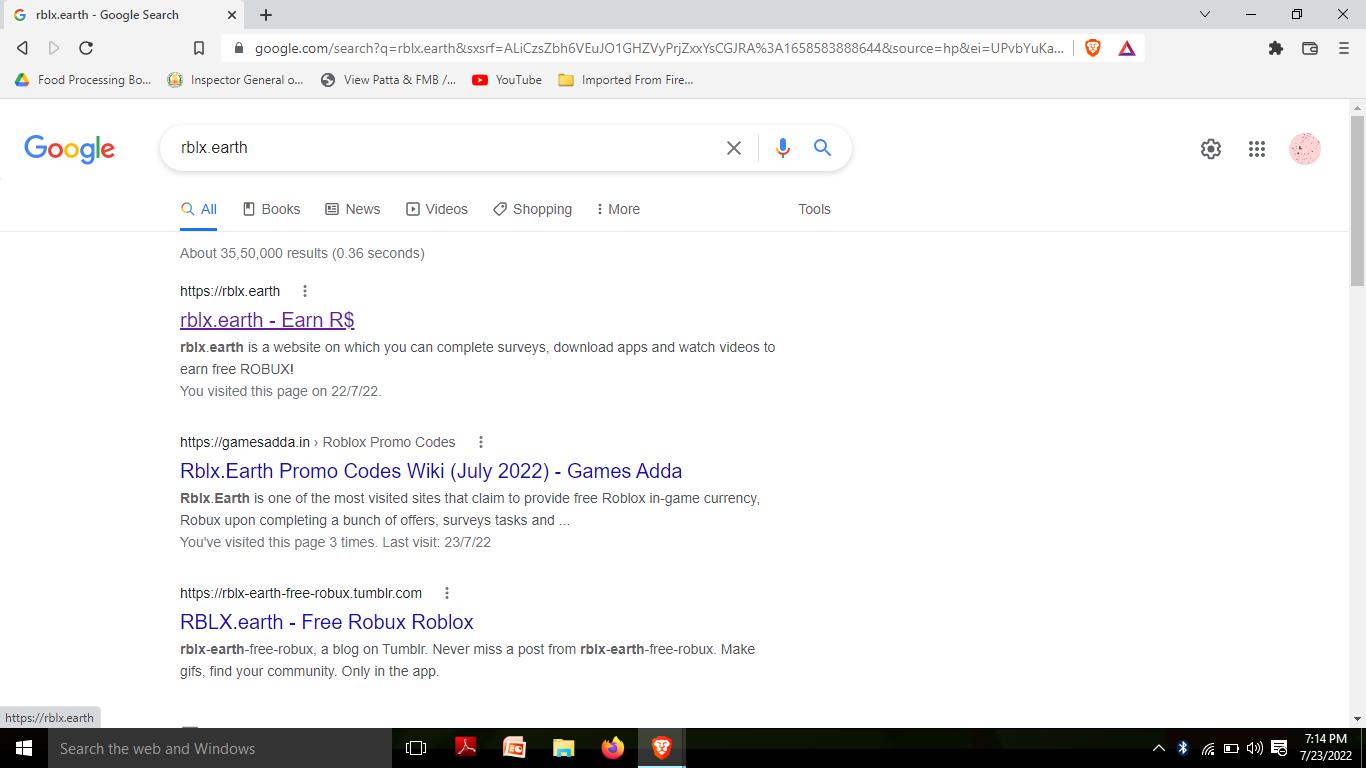Open the Google account avatar
This screenshot has height=768, width=1366.
click(x=1305, y=149)
